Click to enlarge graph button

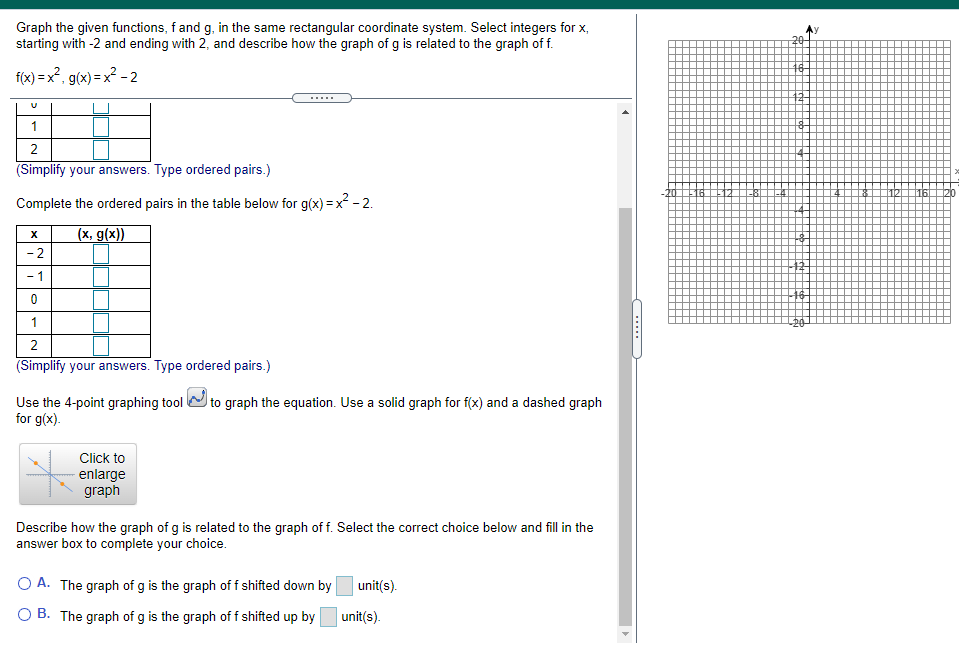tap(78, 474)
